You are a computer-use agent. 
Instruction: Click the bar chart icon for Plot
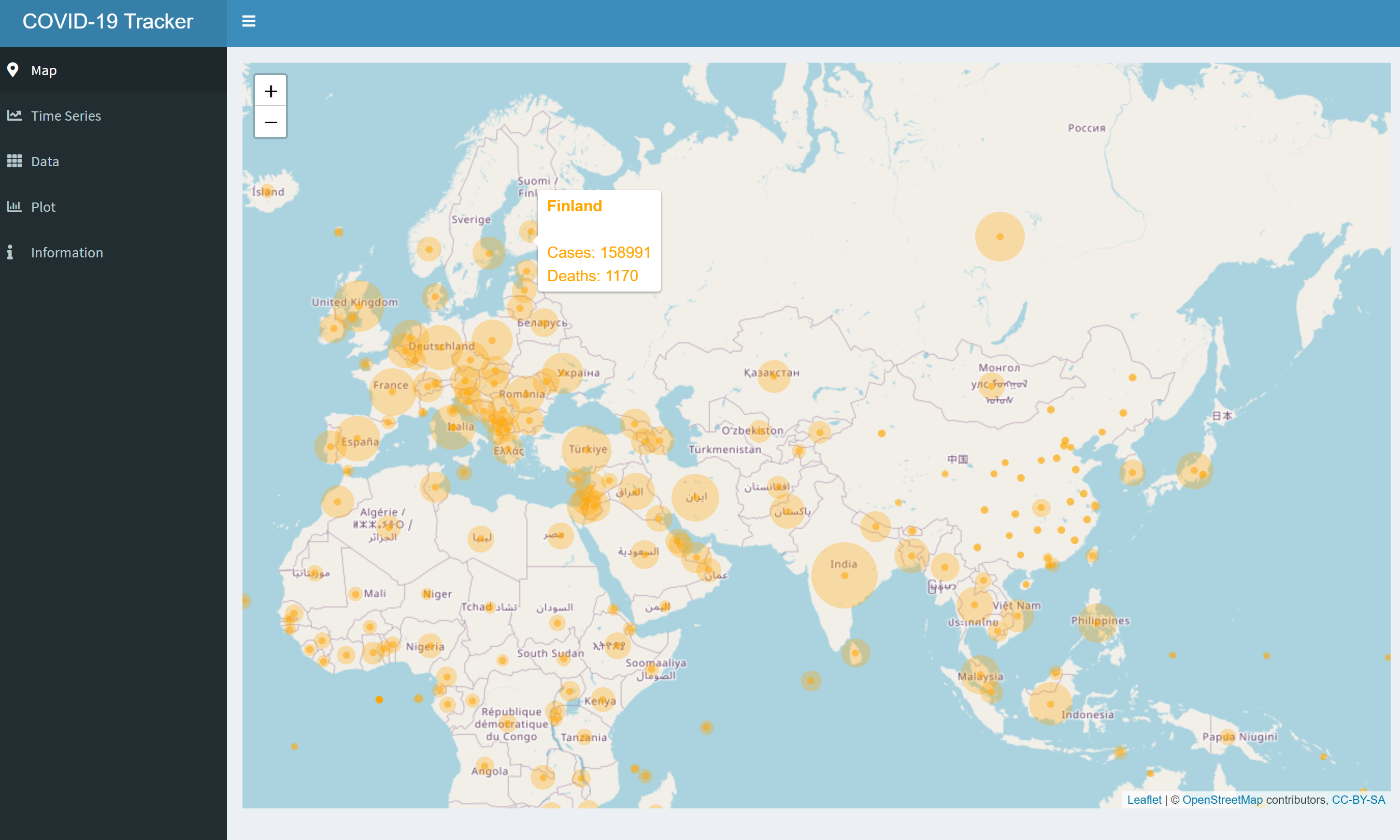coord(14,207)
